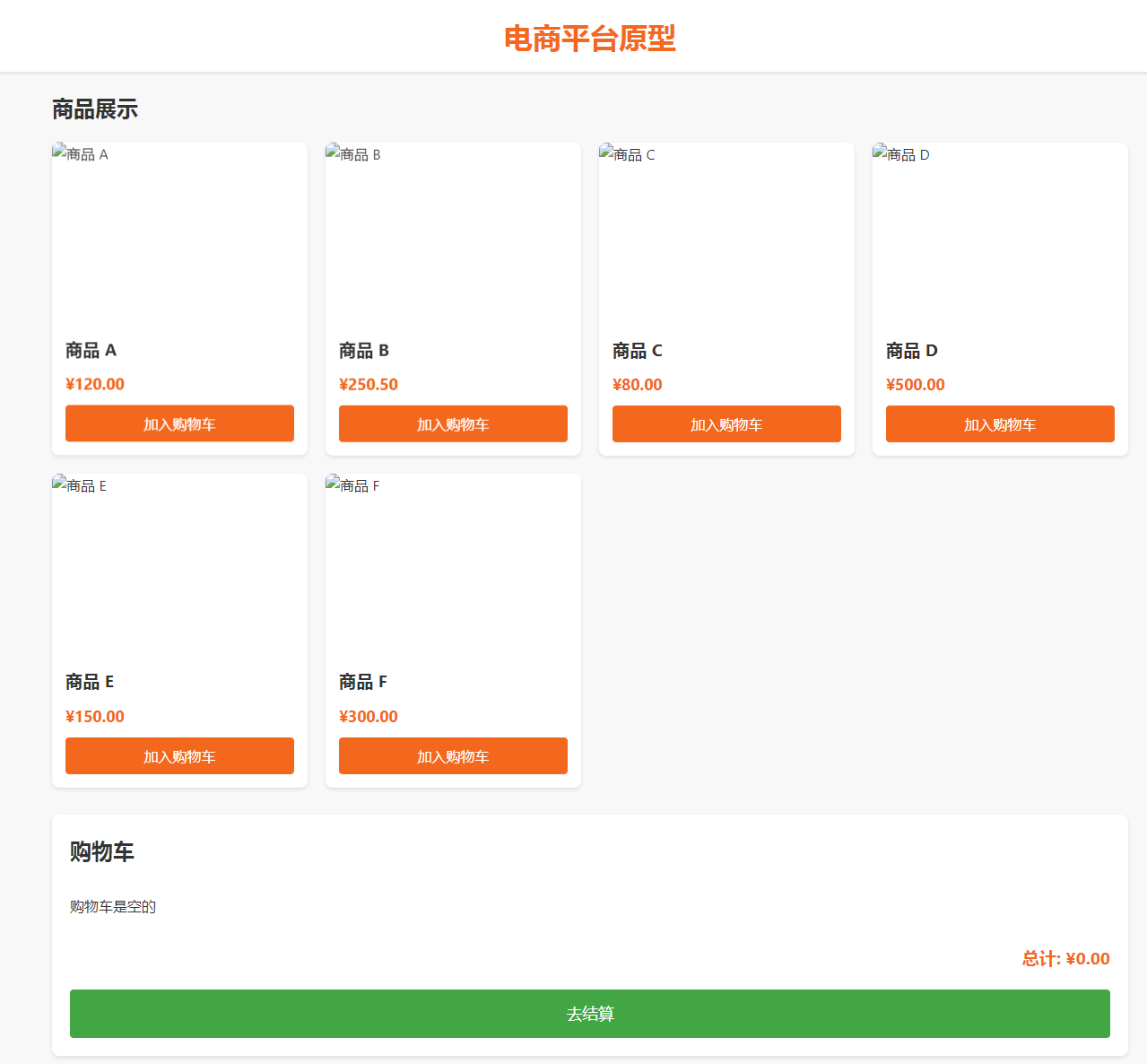Open the 商品 F broken image thumbnail
The image size is (1147, 1064).
pos(453,564)
